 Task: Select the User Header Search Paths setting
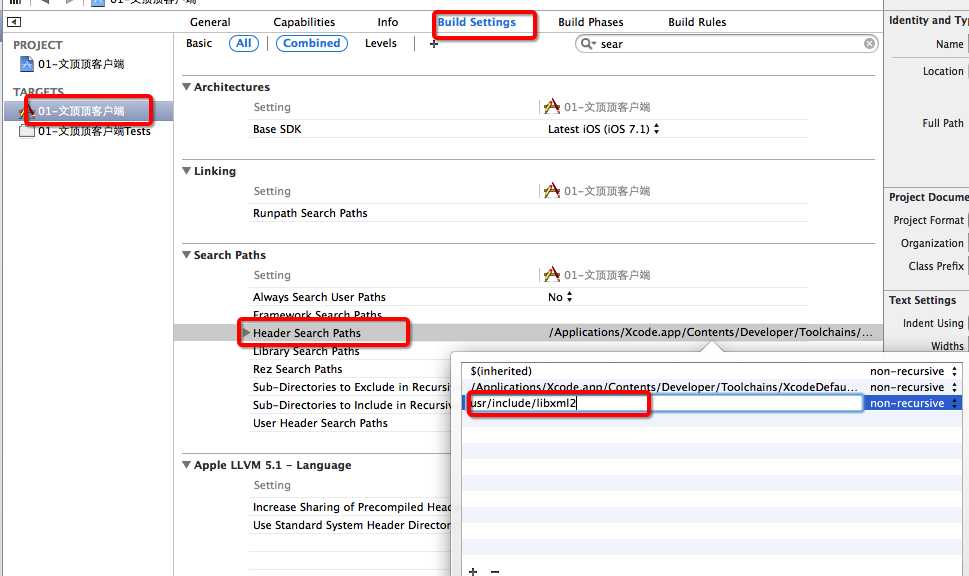[320, 423]
